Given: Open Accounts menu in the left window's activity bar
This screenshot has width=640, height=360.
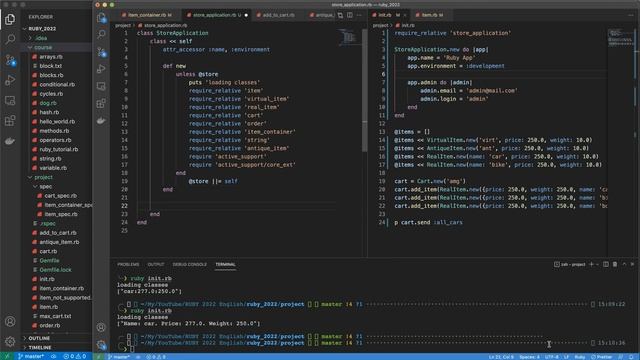Looking at the screenshot, I should point(10,322).
